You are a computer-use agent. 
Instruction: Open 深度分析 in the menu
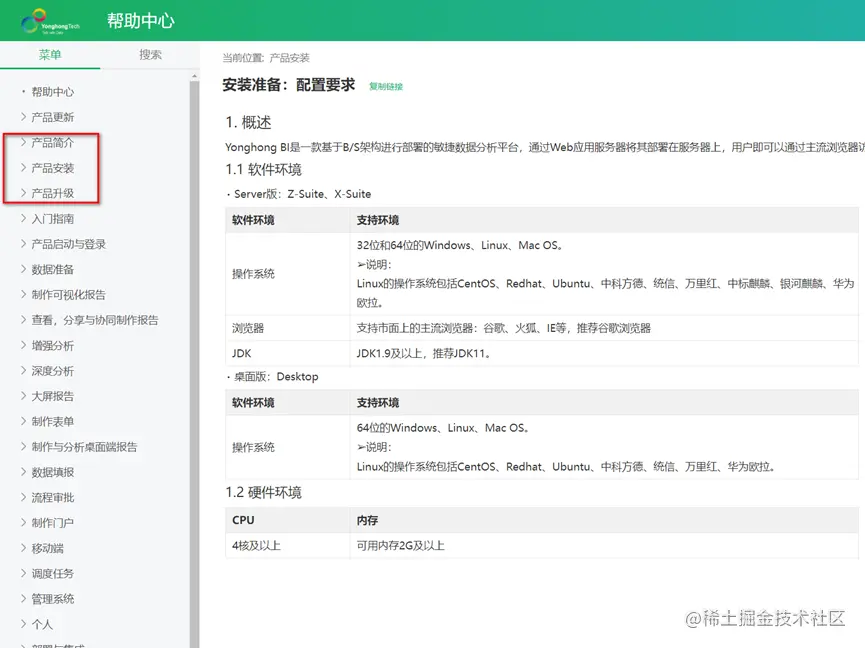[x=52, y=371]
